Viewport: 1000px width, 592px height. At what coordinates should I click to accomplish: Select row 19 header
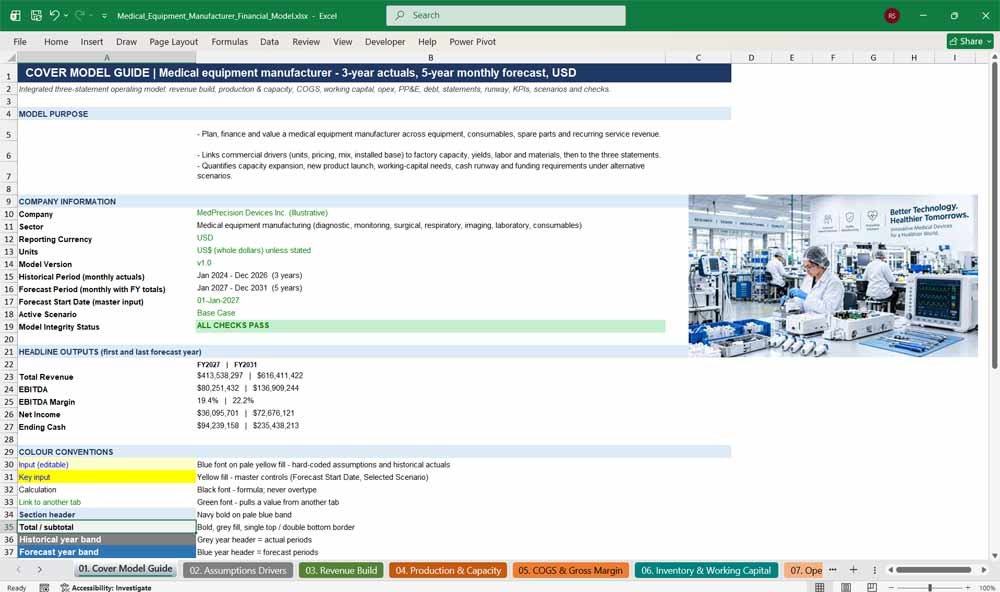coord(9,327)
